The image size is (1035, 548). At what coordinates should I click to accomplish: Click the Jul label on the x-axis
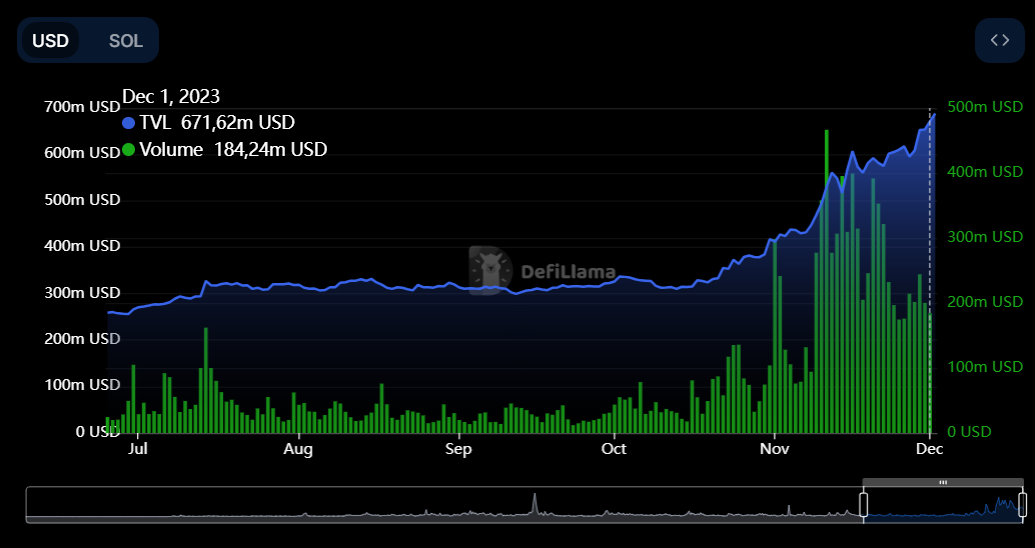pos(138,449)
